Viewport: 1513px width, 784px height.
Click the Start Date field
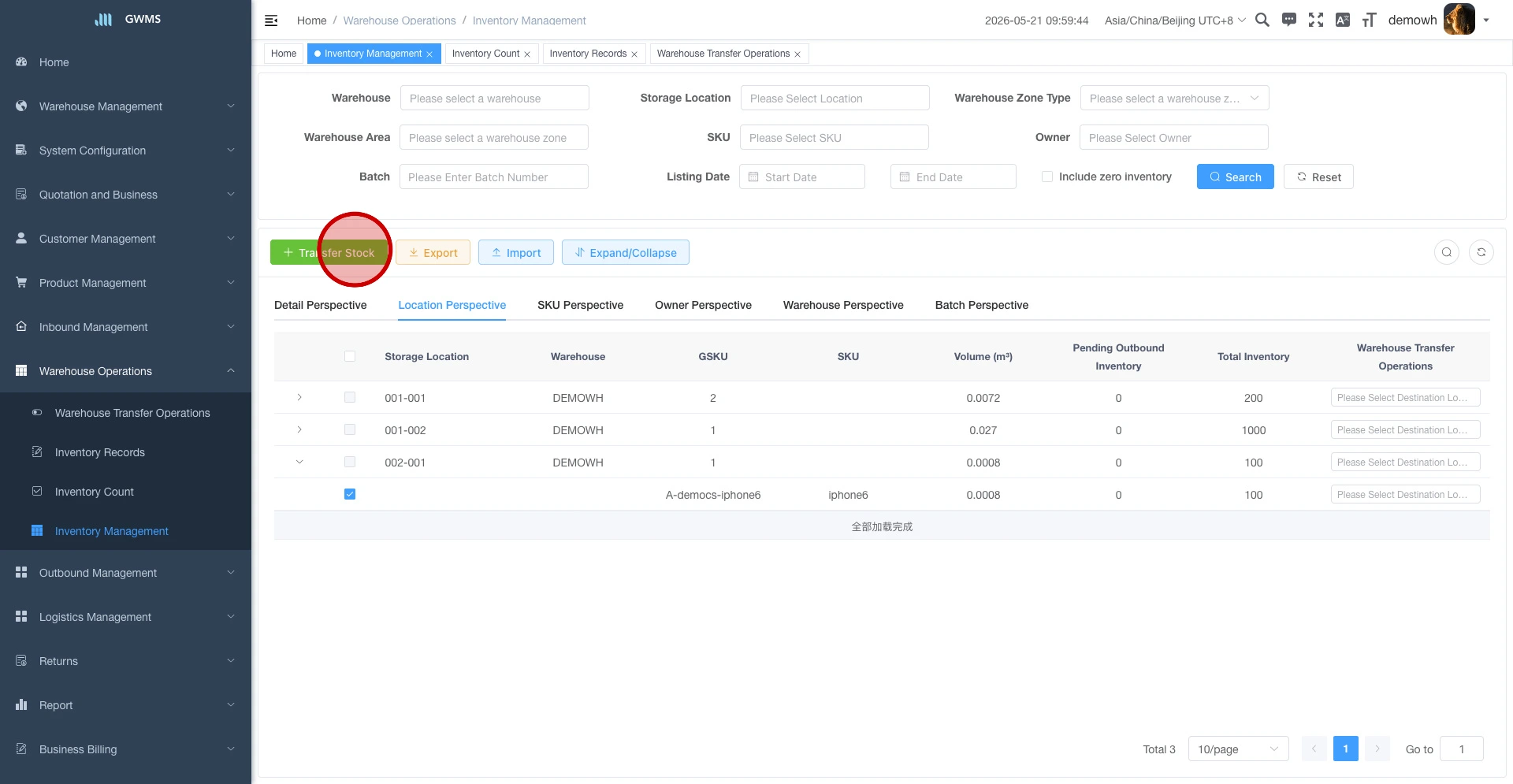[802, 176]
